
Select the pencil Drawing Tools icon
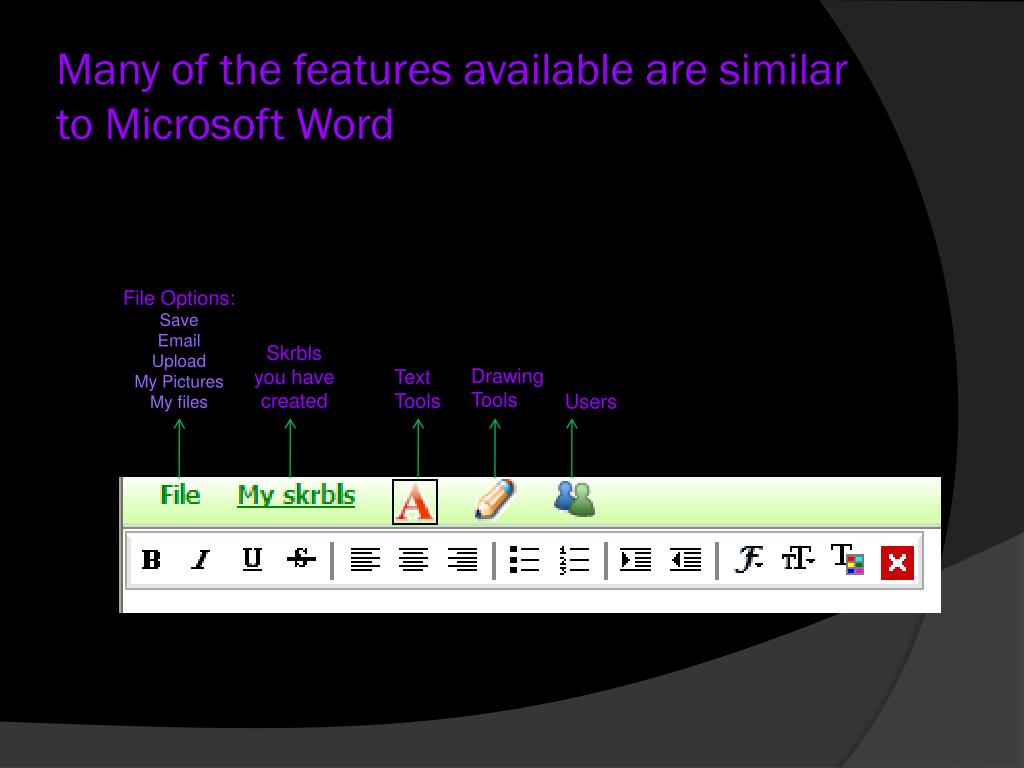point(495,500)
